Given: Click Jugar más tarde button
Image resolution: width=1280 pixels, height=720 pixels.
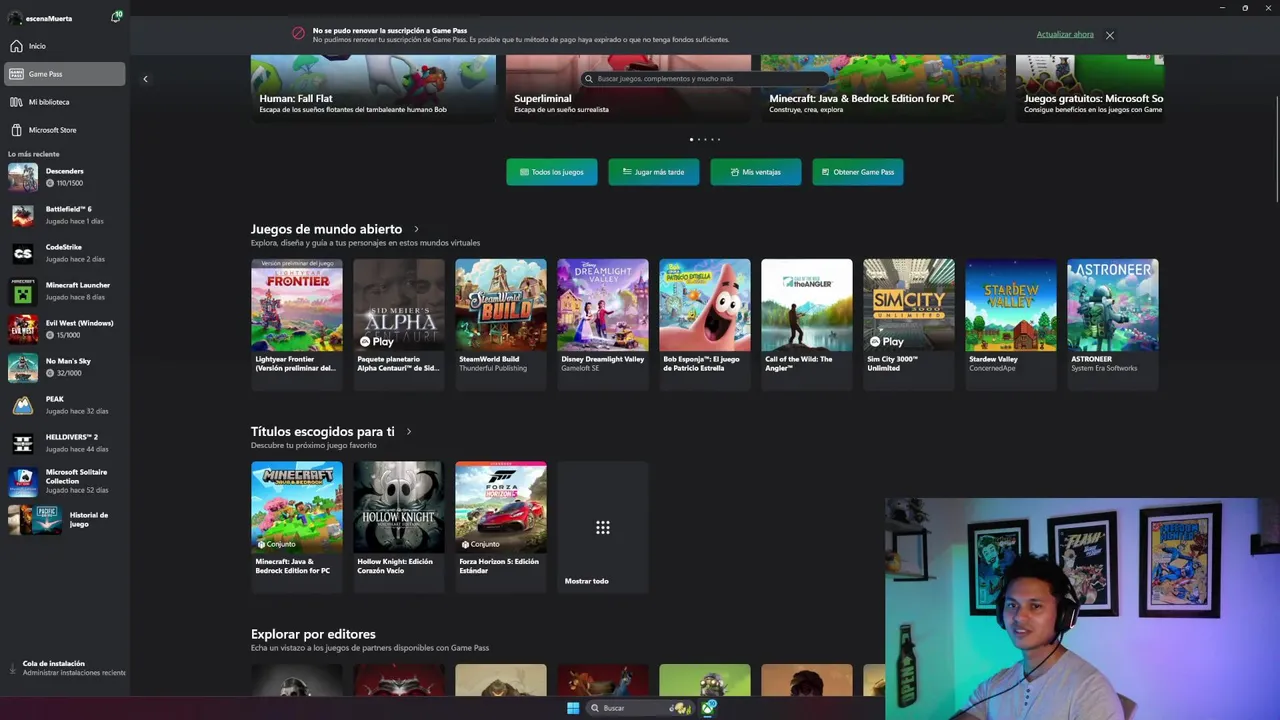Looking at the screenshot, I should pyautogui.click(x=654, y=172).
